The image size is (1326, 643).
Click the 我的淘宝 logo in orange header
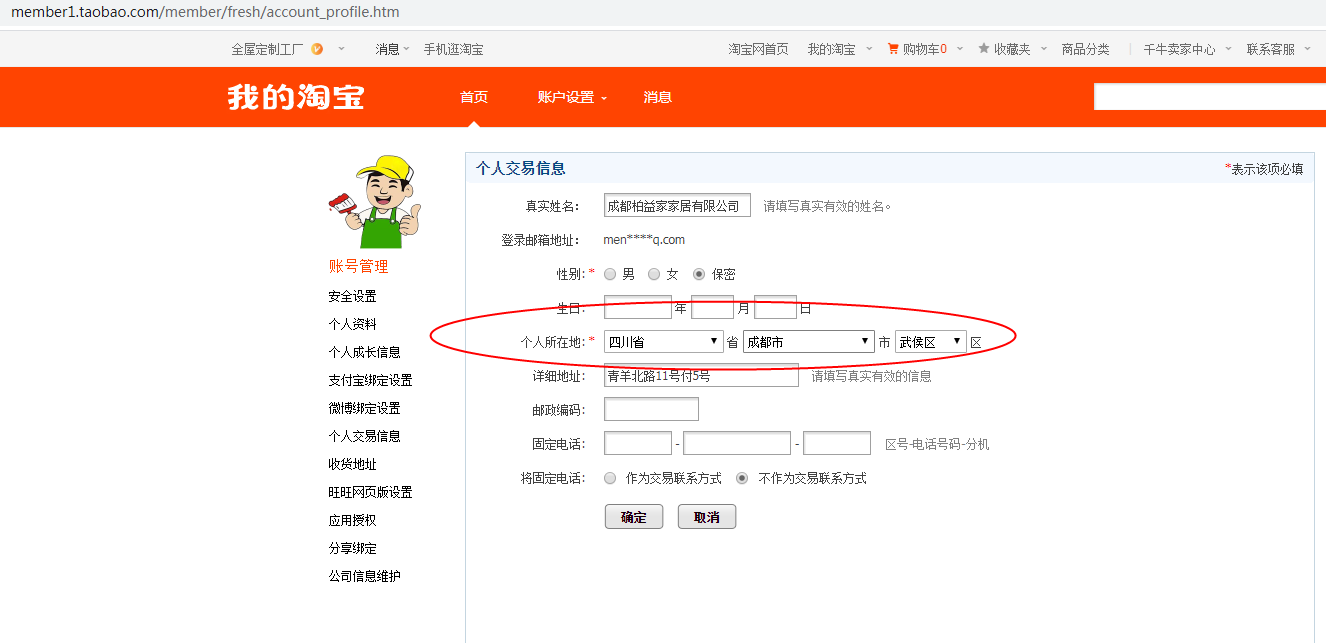pyautogui.click(x=296, y=97)
